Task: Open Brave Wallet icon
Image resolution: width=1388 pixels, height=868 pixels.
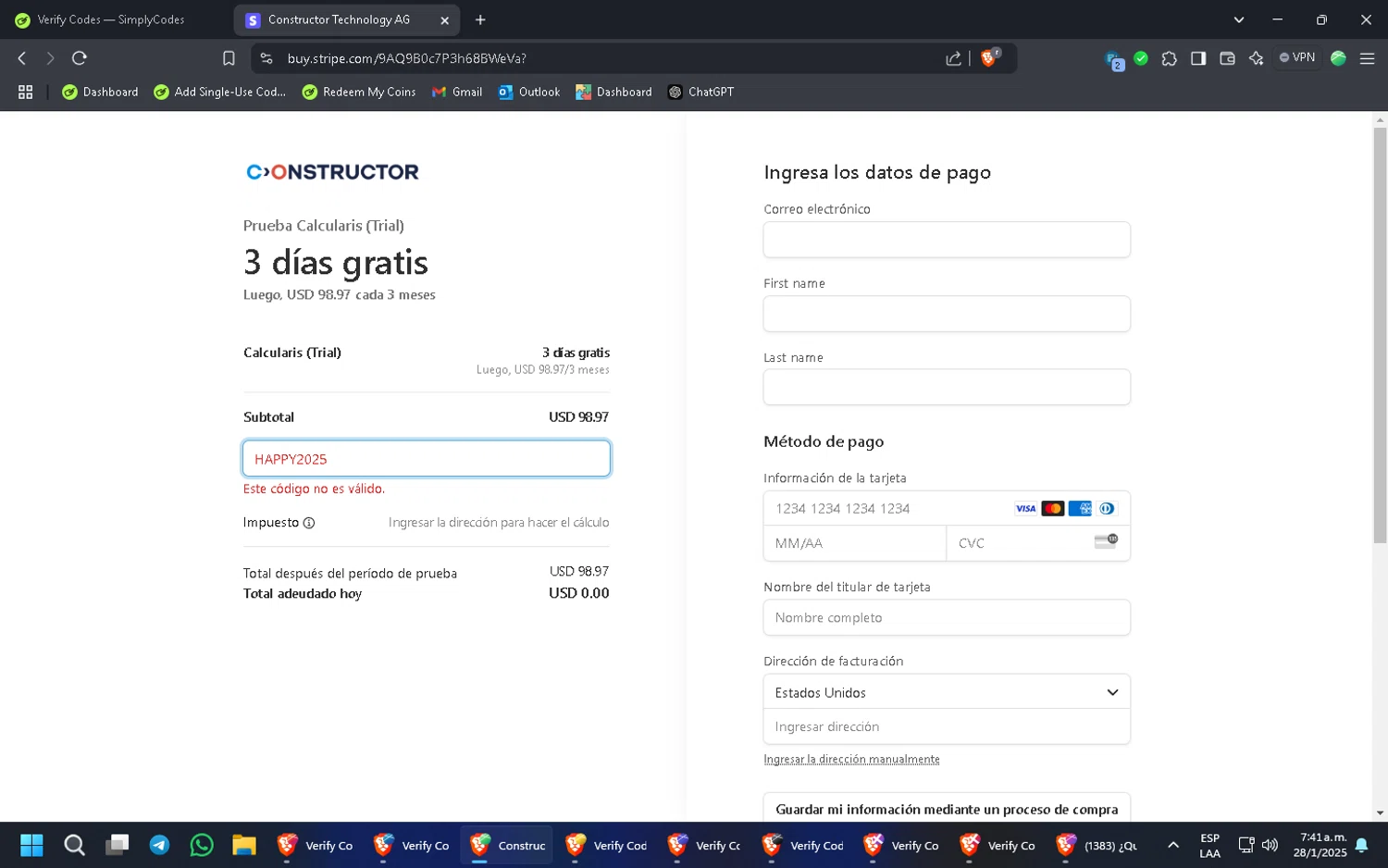Action: 1227,58
